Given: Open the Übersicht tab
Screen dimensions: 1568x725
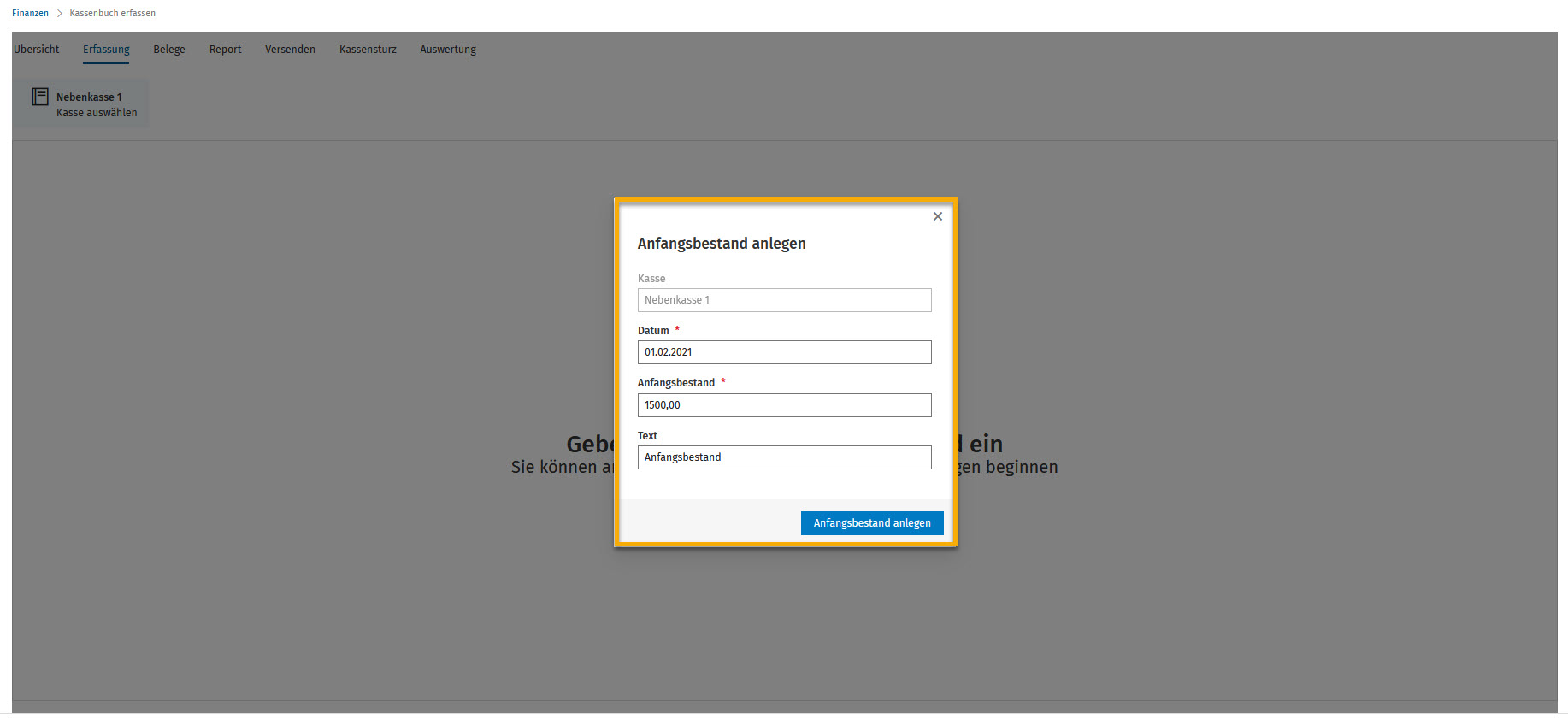Looking at the screenshot, I should [x=37, y=50].
